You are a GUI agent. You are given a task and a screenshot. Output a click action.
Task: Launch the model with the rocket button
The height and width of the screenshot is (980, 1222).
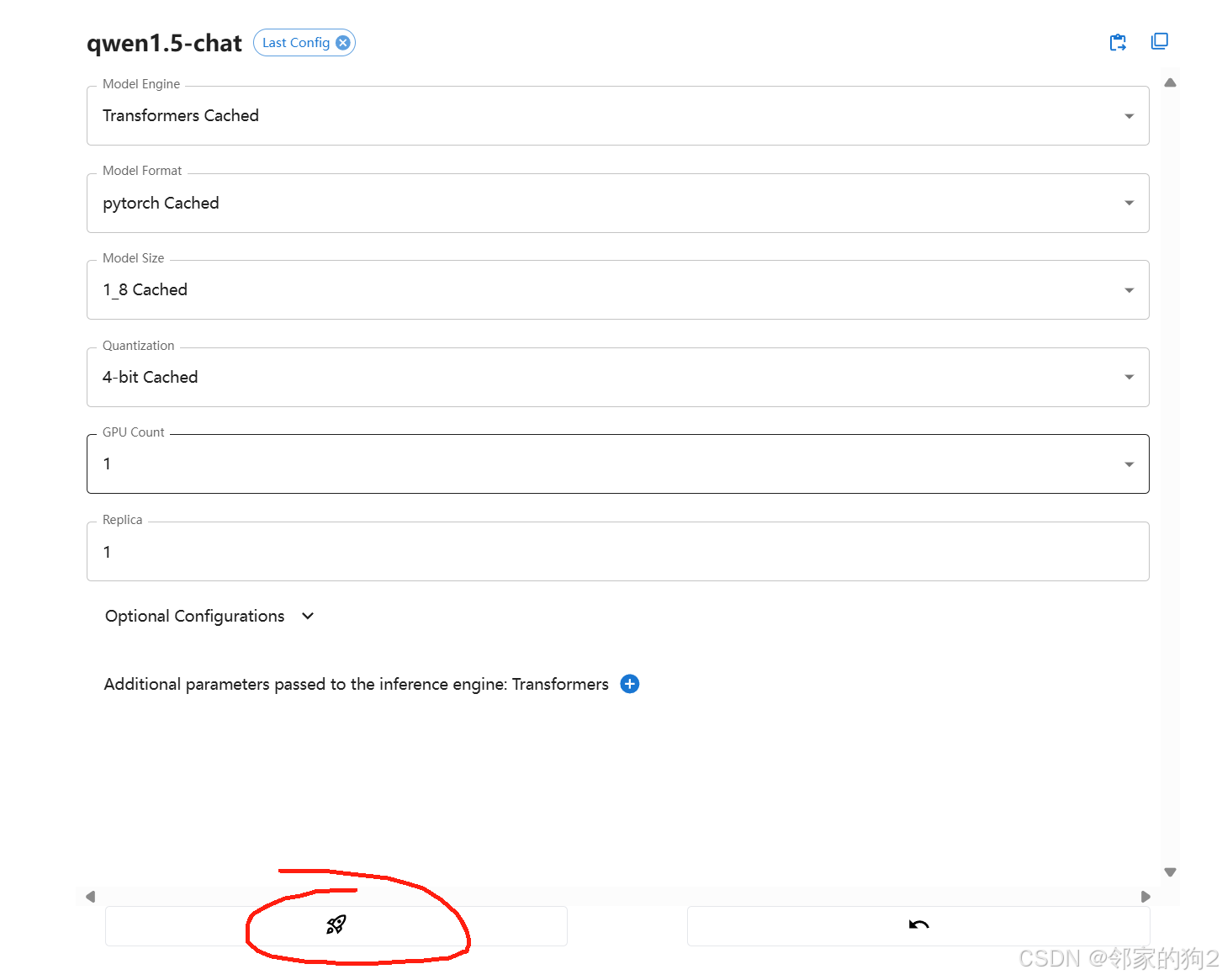336,925
